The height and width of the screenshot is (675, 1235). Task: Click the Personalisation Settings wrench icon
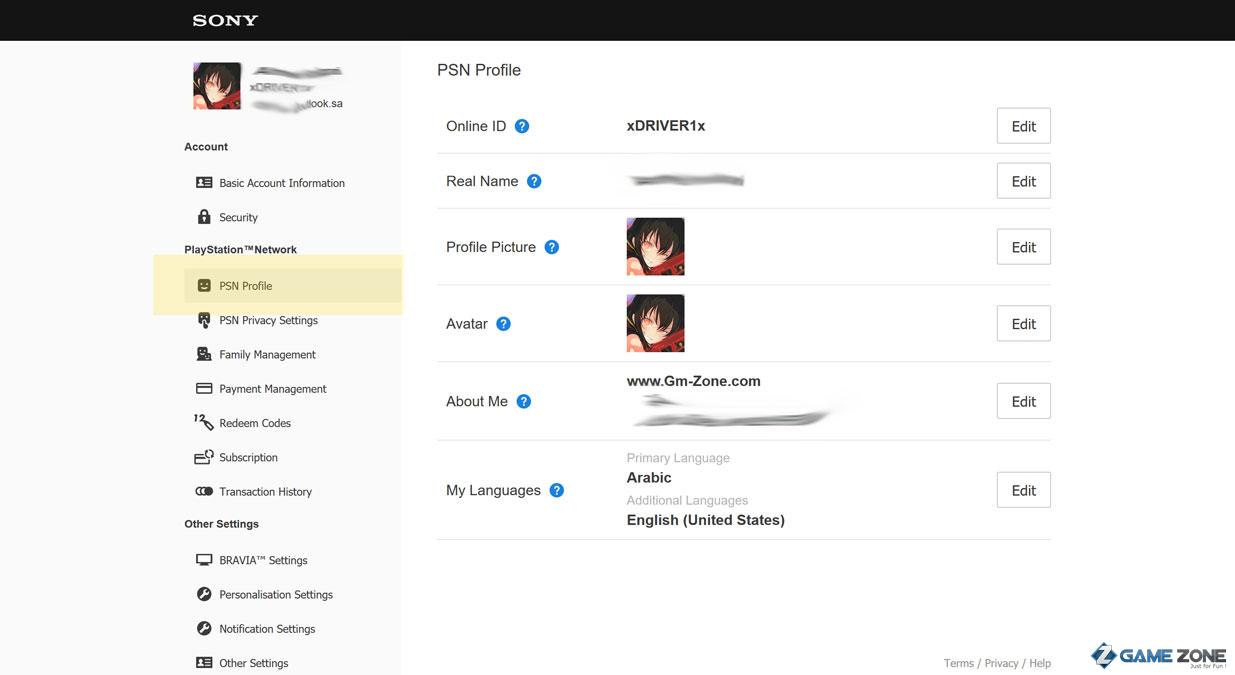coord(204,594)
